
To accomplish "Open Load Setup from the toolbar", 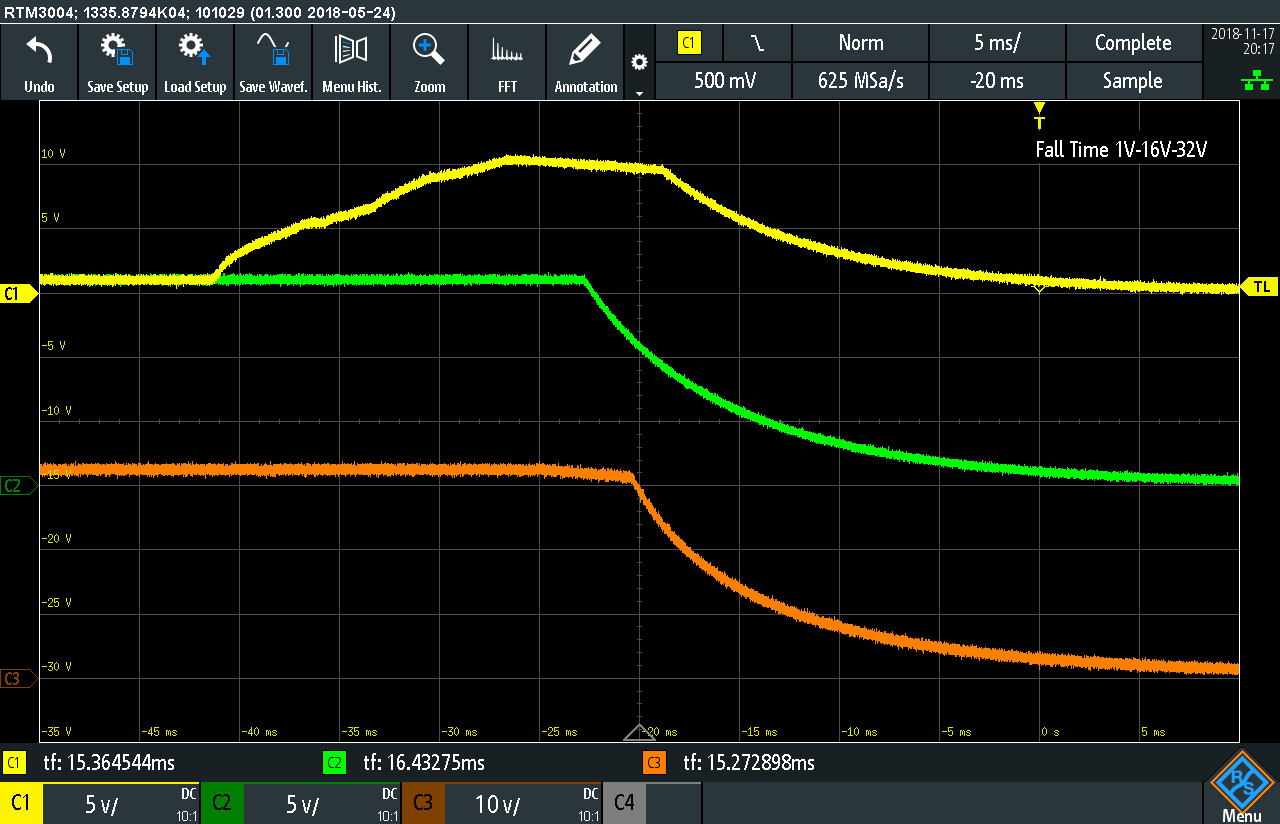I will point(195,62).
